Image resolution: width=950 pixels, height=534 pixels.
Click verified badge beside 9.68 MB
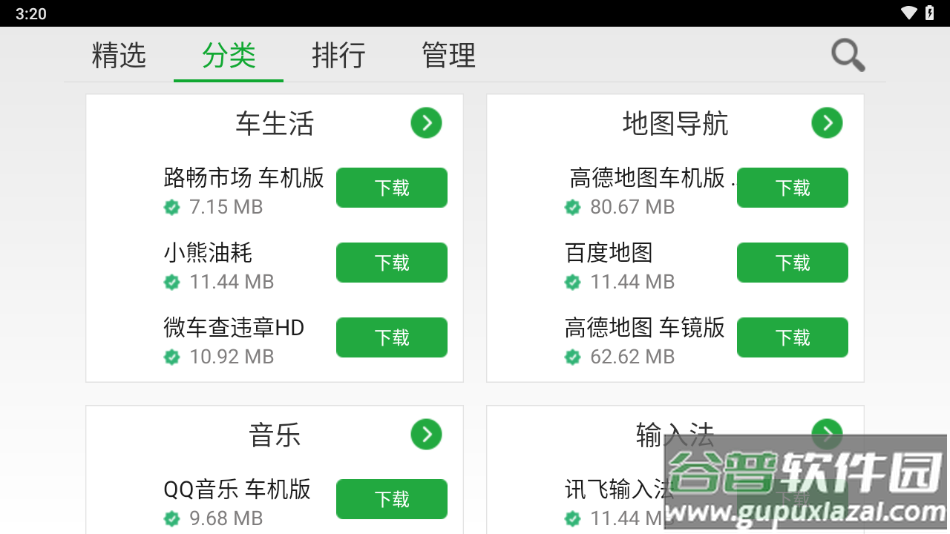(172, 519)
